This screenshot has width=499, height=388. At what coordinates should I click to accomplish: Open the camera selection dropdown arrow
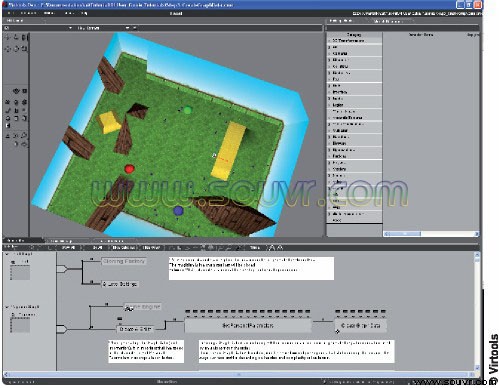tap(127, 28)
